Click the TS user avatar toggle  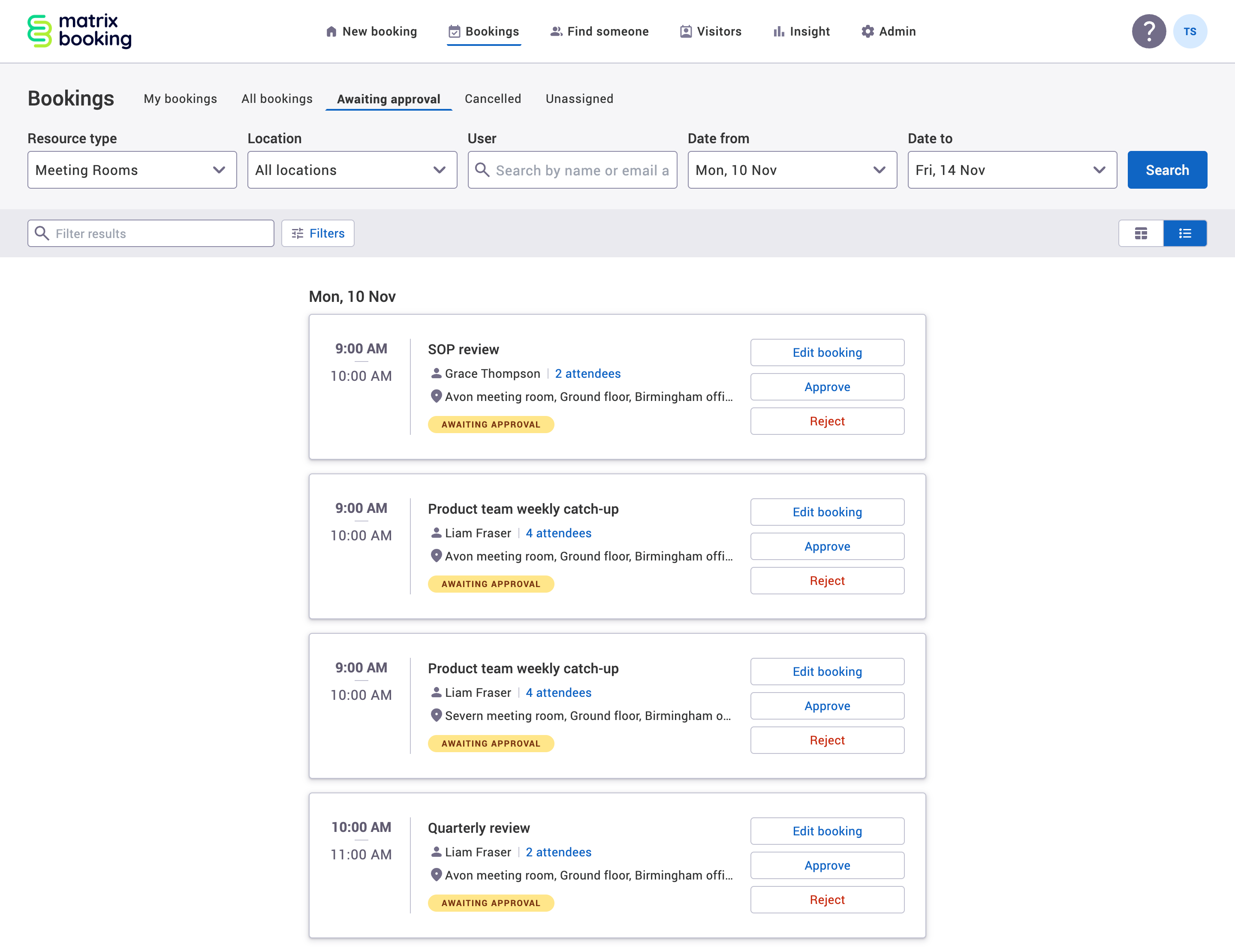[x=1191, y=32]
